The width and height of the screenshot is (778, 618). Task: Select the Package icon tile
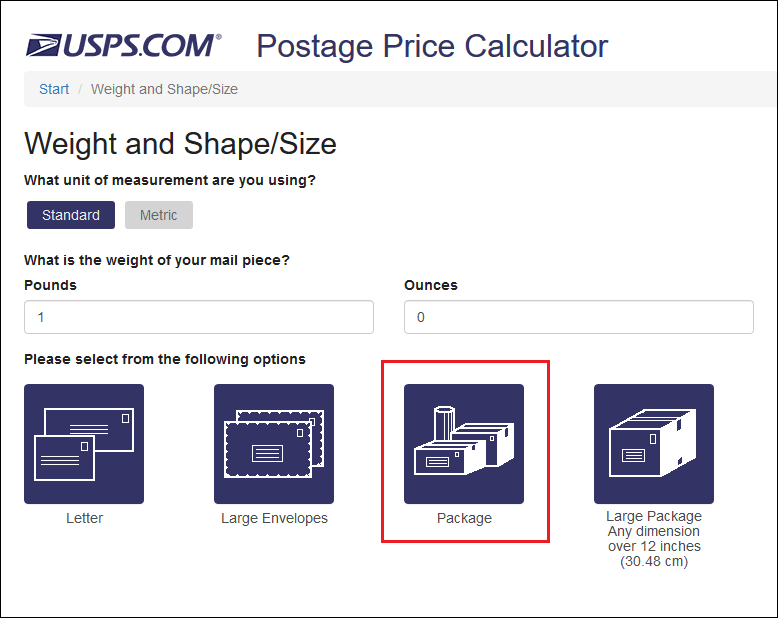coord(464,444)
